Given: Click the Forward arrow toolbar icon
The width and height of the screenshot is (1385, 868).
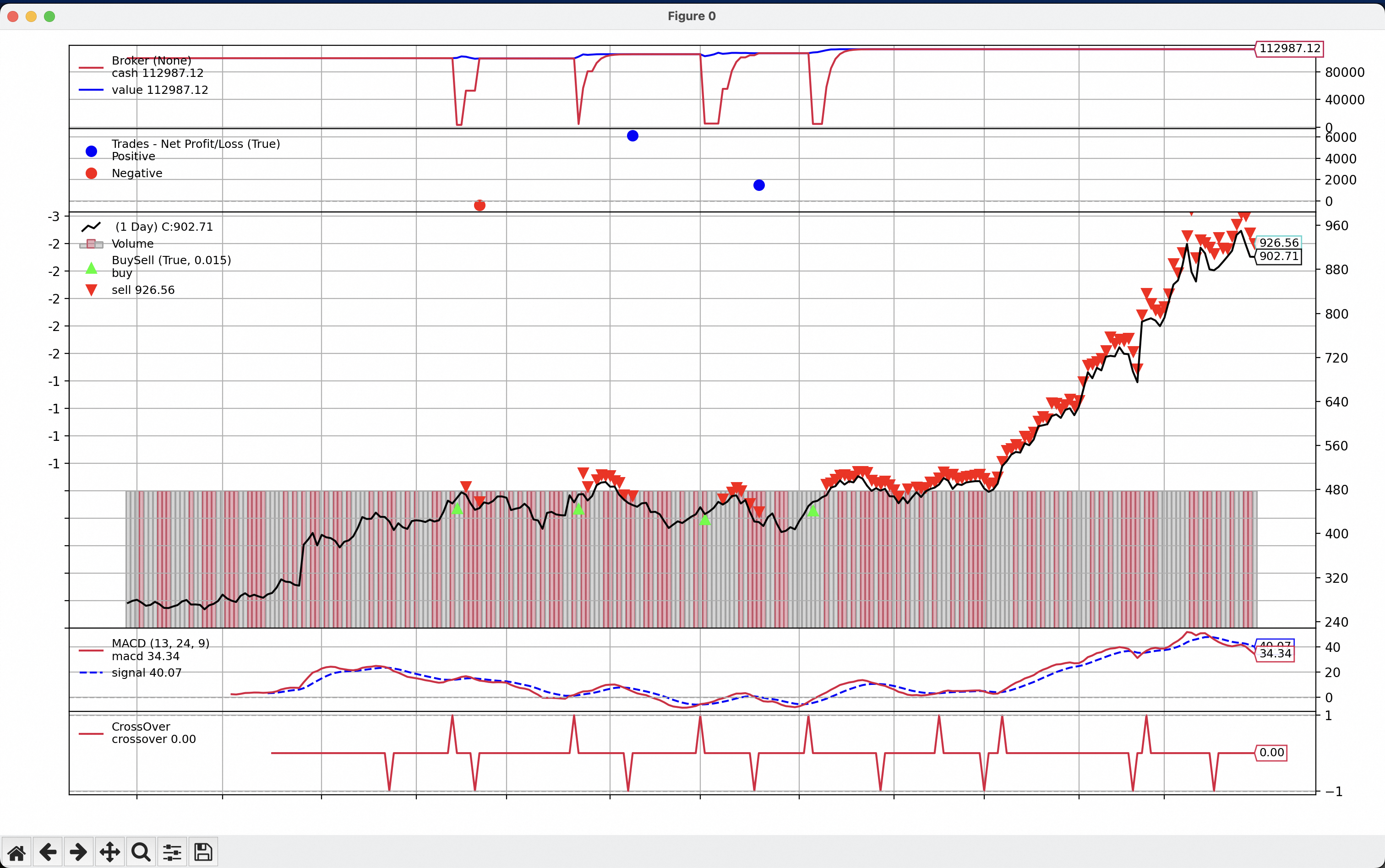Looking at the screenshot, I should click(x=79, y=852).
